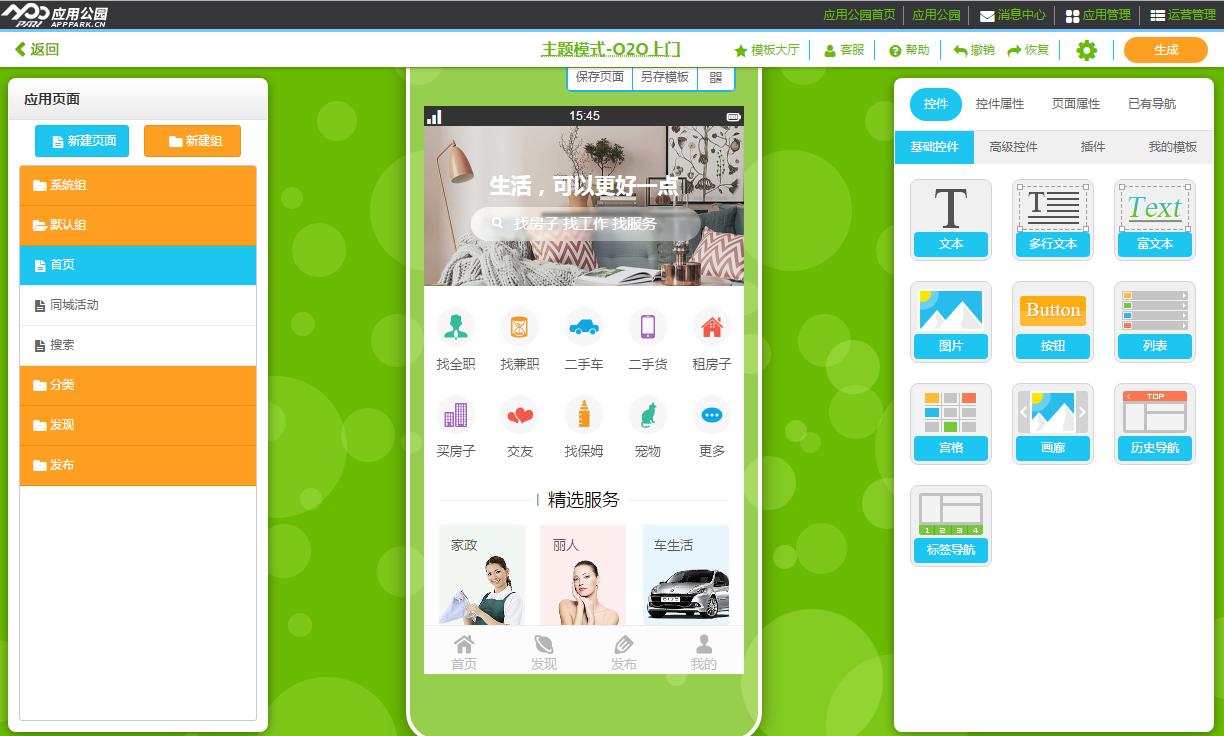Select the 标签导航 tab navigation widget
Screen dimensions: 1224x736
click(x=950, y=525)
